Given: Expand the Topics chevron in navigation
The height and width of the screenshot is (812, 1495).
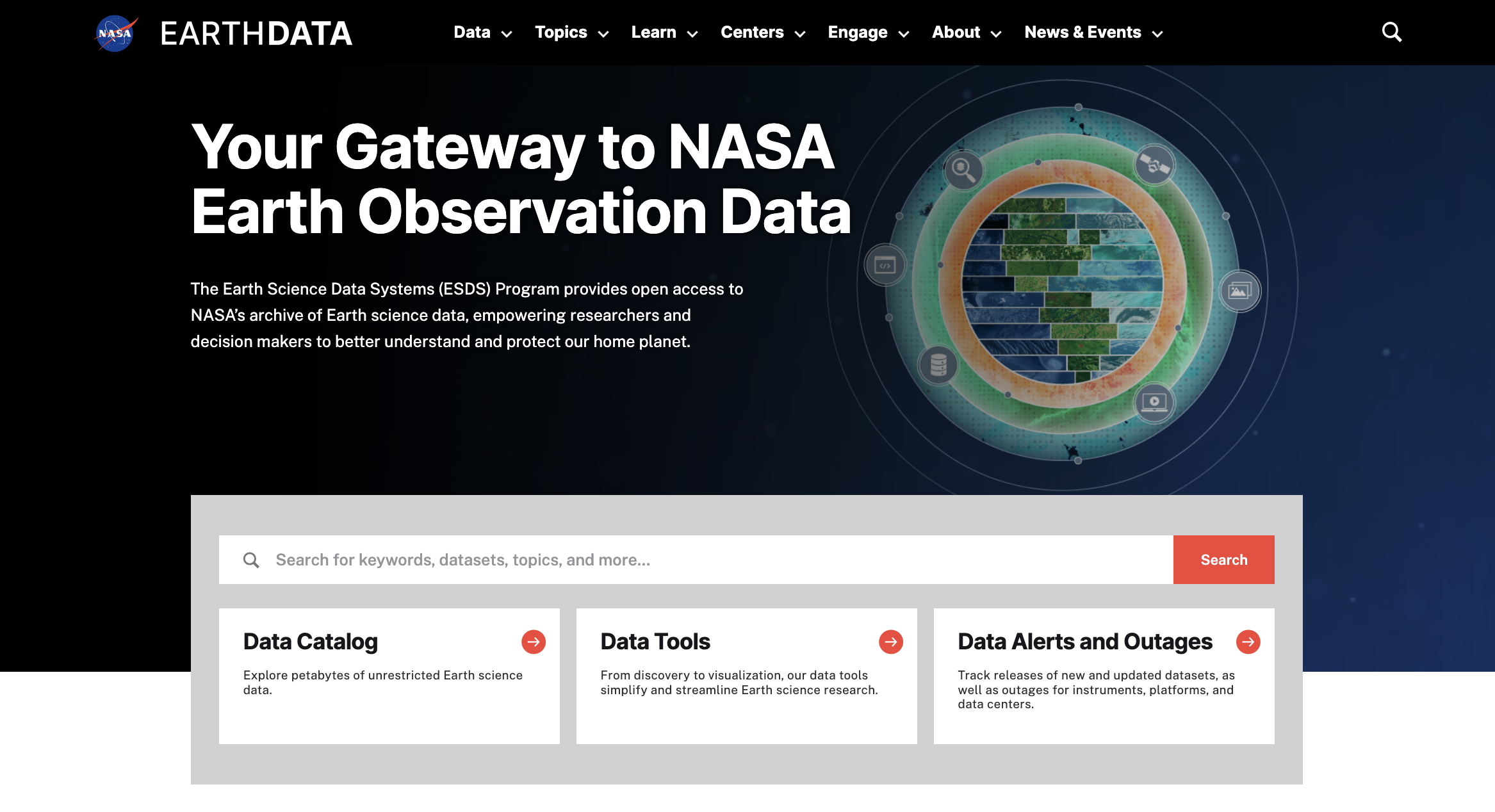Looking at the screenshot, I should coord(603,34).
